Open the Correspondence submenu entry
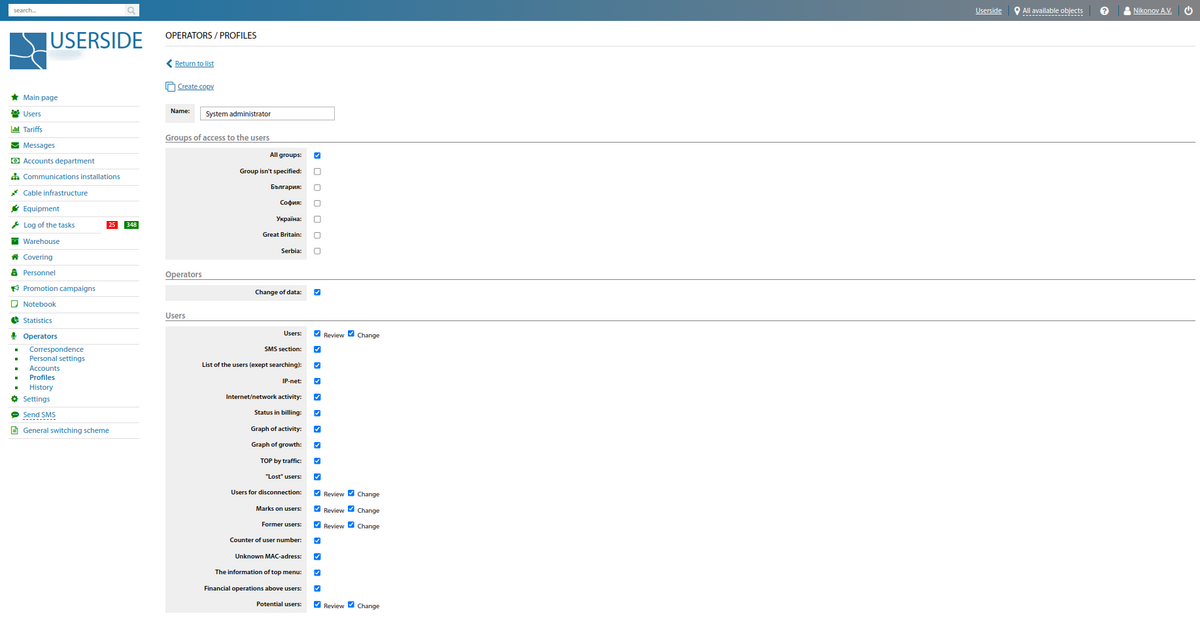 pyautogui.click(x=55, y=349)
